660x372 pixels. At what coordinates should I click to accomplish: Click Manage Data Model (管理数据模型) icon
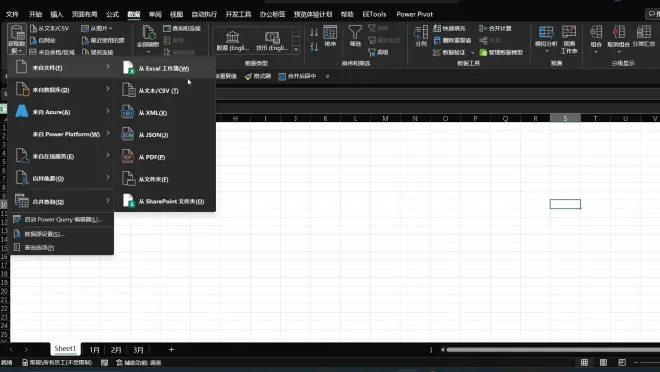[x=483, y=52]
